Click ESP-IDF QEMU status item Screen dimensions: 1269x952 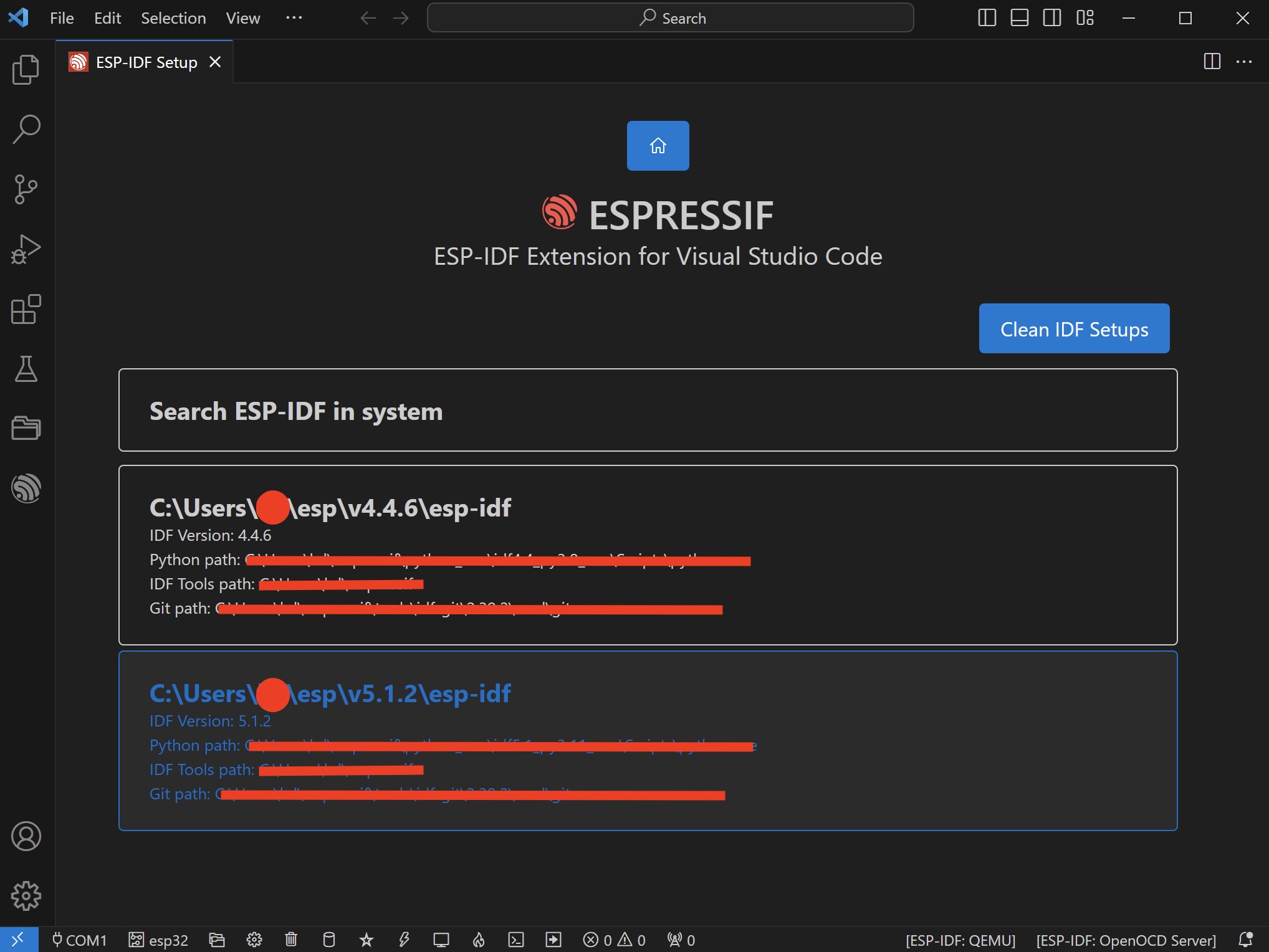coord(960,940)
